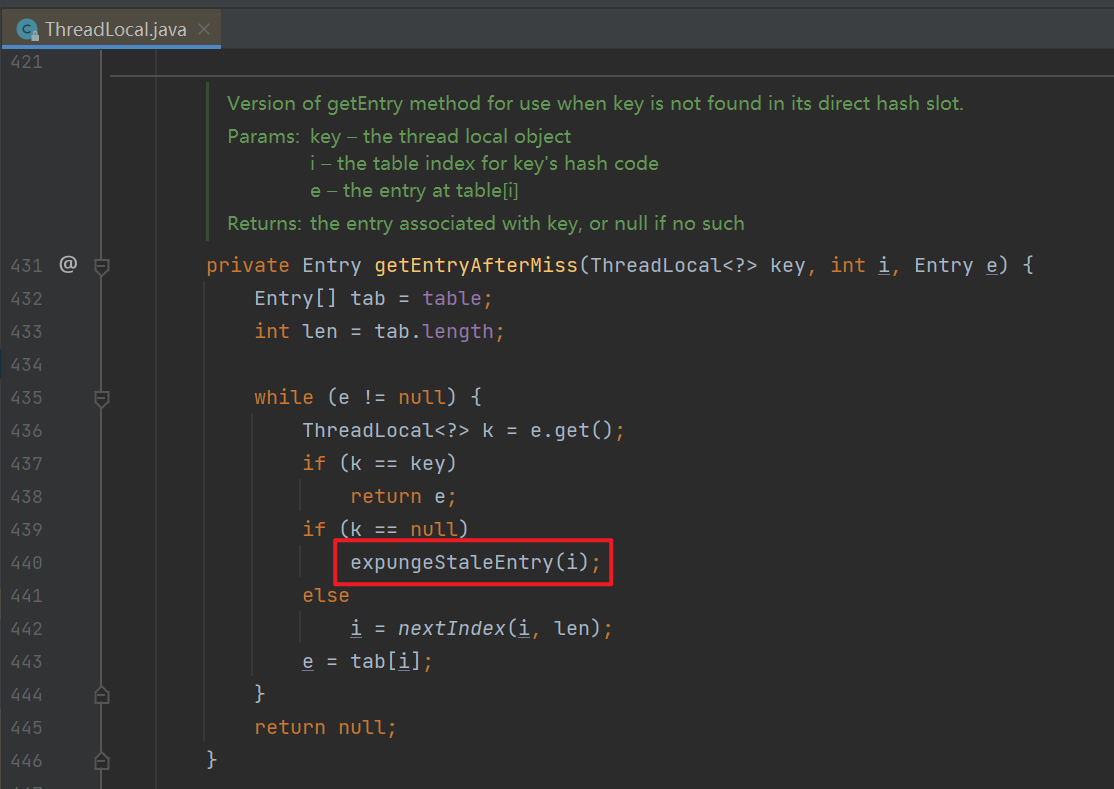Click the fold end marker at line 446
This screenshot has width=1114, height=789.
(100, 760)
